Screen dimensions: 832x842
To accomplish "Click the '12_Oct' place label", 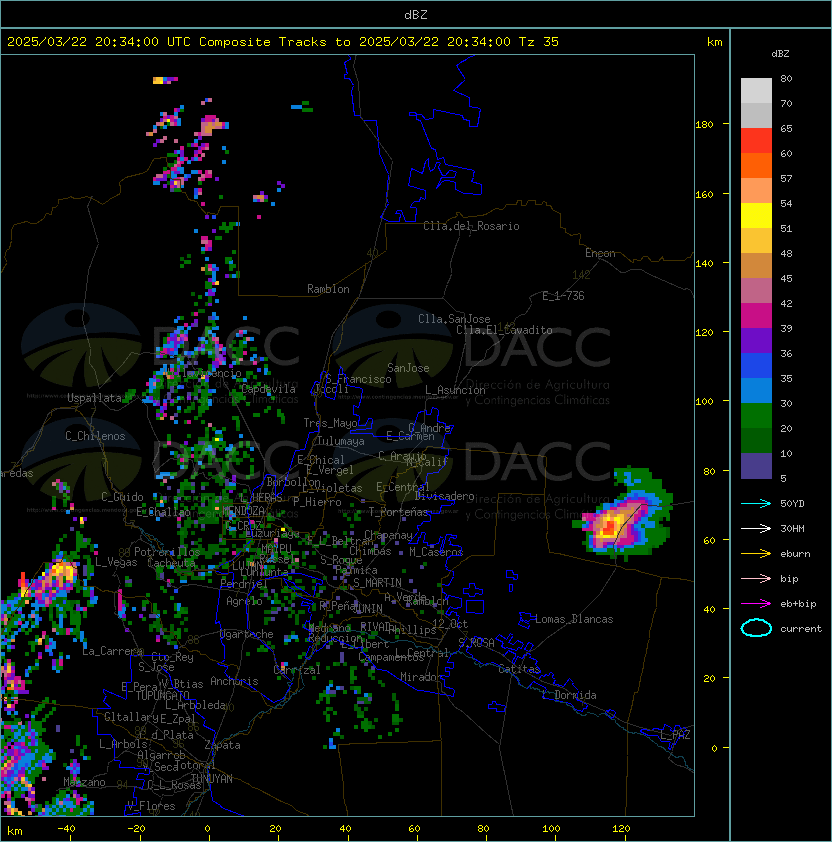I will 450,624.
